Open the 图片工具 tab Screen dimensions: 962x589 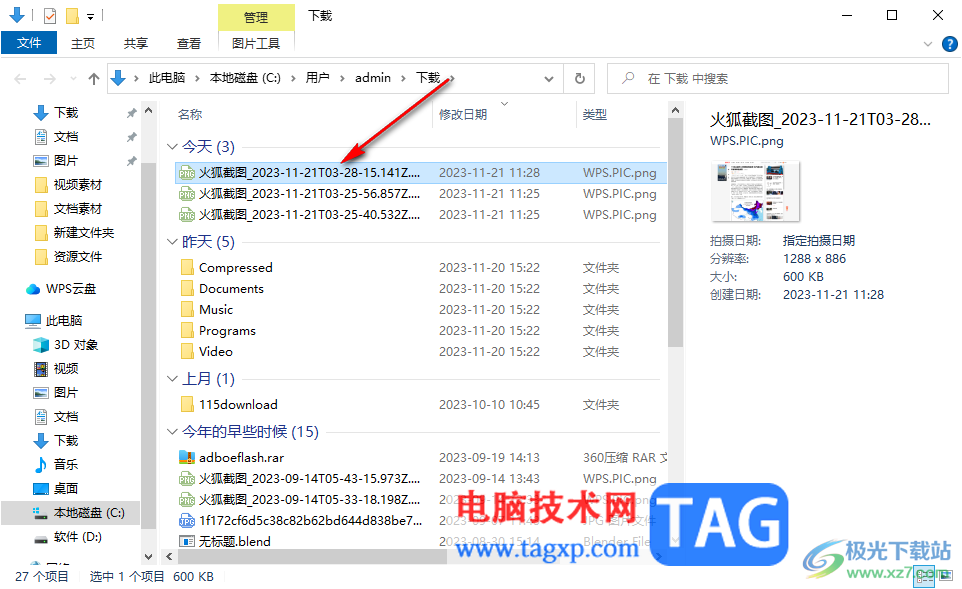click(255, 43)
